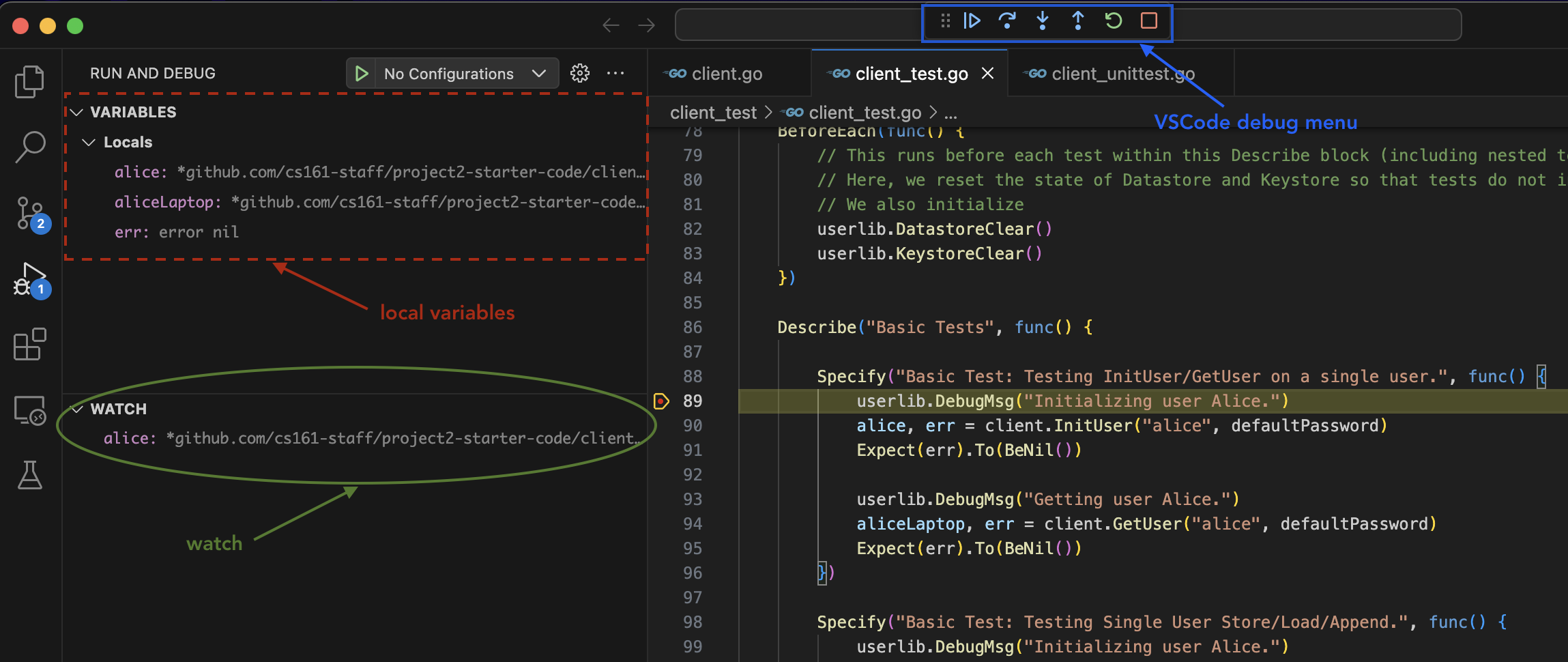Collapse the Locals variable group
Screen dimensions: 1568x662
pos(89,142)
